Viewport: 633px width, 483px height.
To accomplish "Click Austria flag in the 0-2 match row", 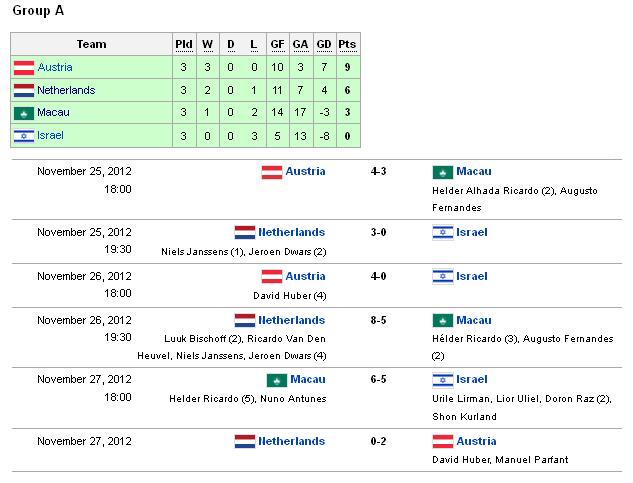I will (442, 441).
